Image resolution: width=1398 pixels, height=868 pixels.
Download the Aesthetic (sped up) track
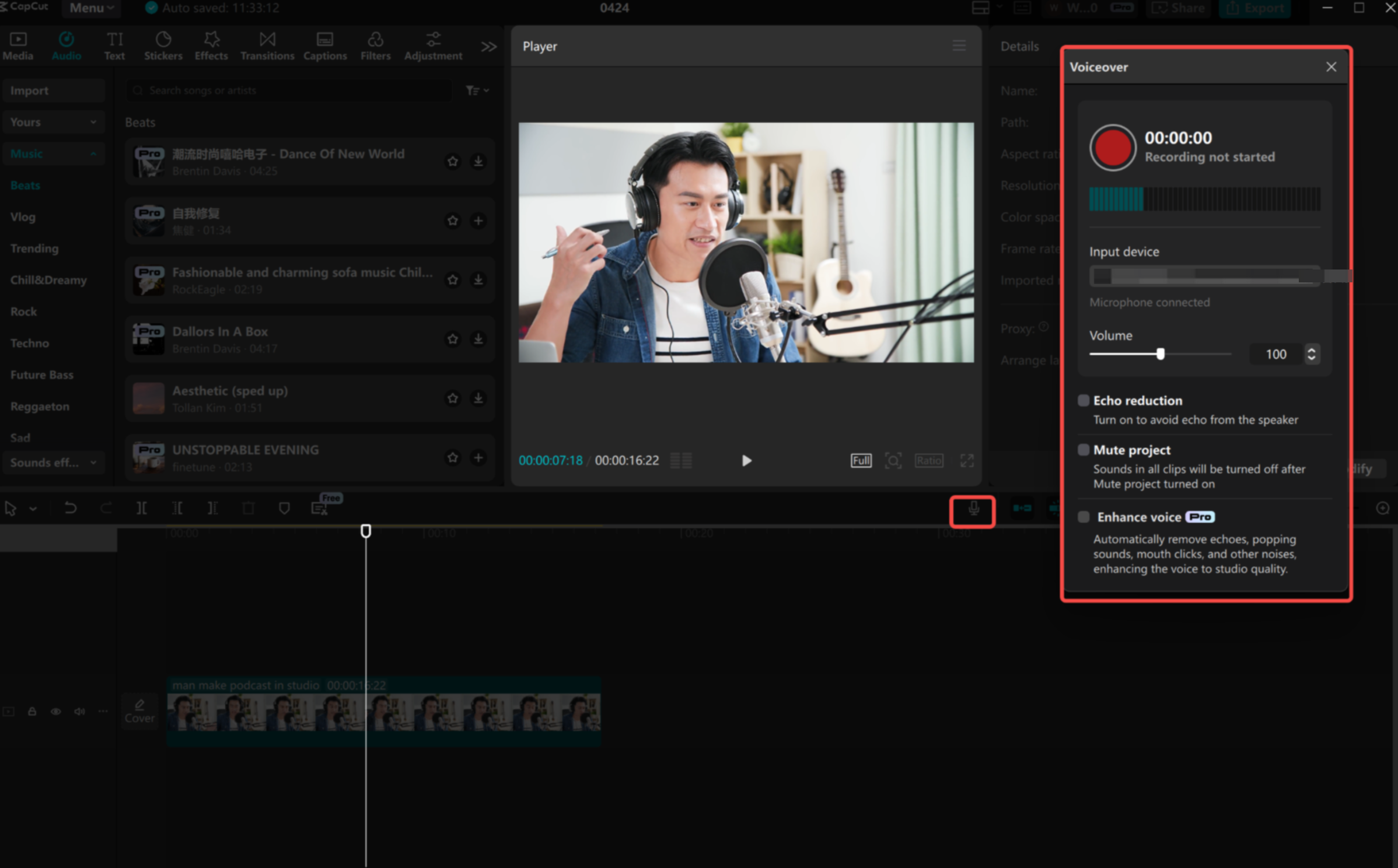pos(478,398)
